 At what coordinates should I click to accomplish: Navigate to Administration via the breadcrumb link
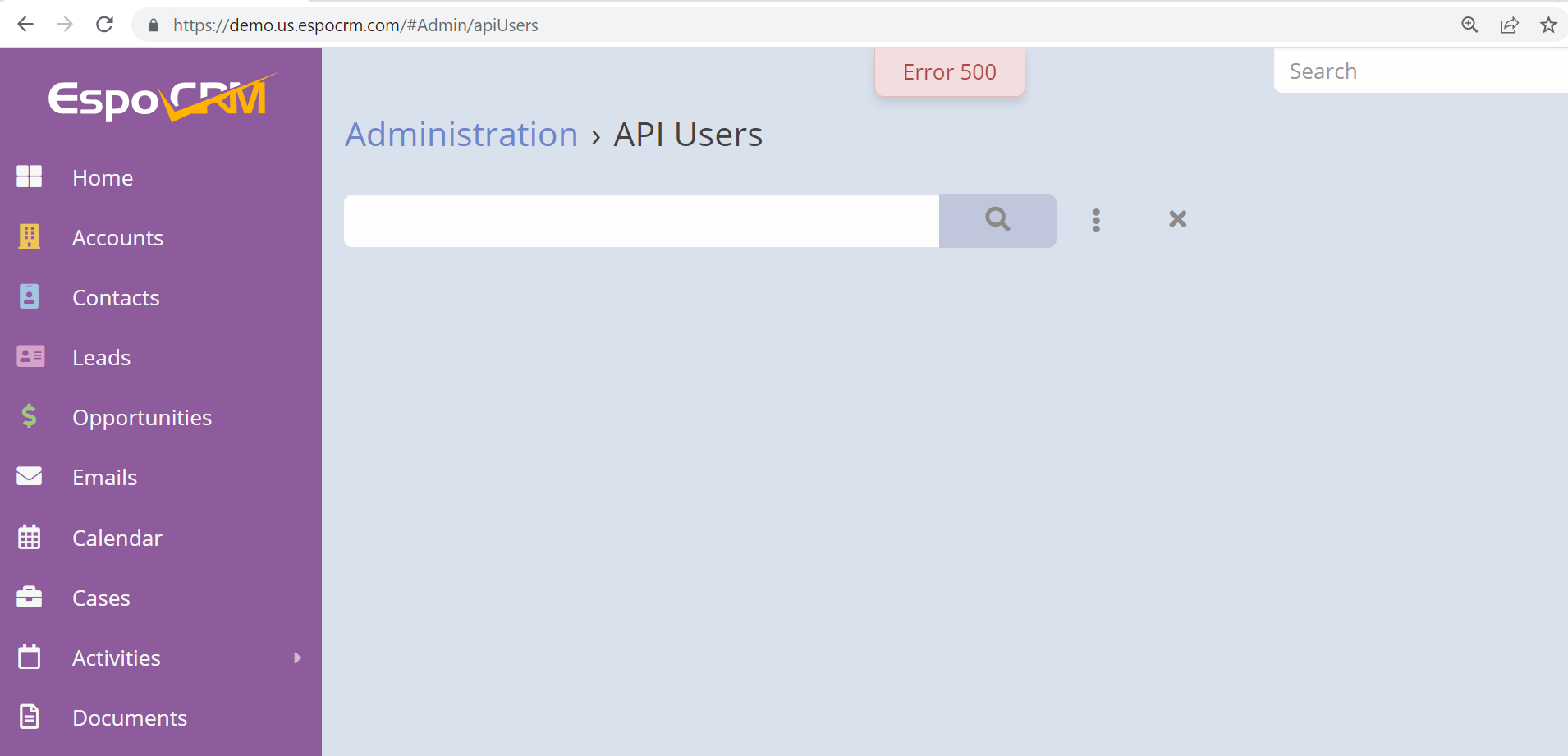coord(461,134)
